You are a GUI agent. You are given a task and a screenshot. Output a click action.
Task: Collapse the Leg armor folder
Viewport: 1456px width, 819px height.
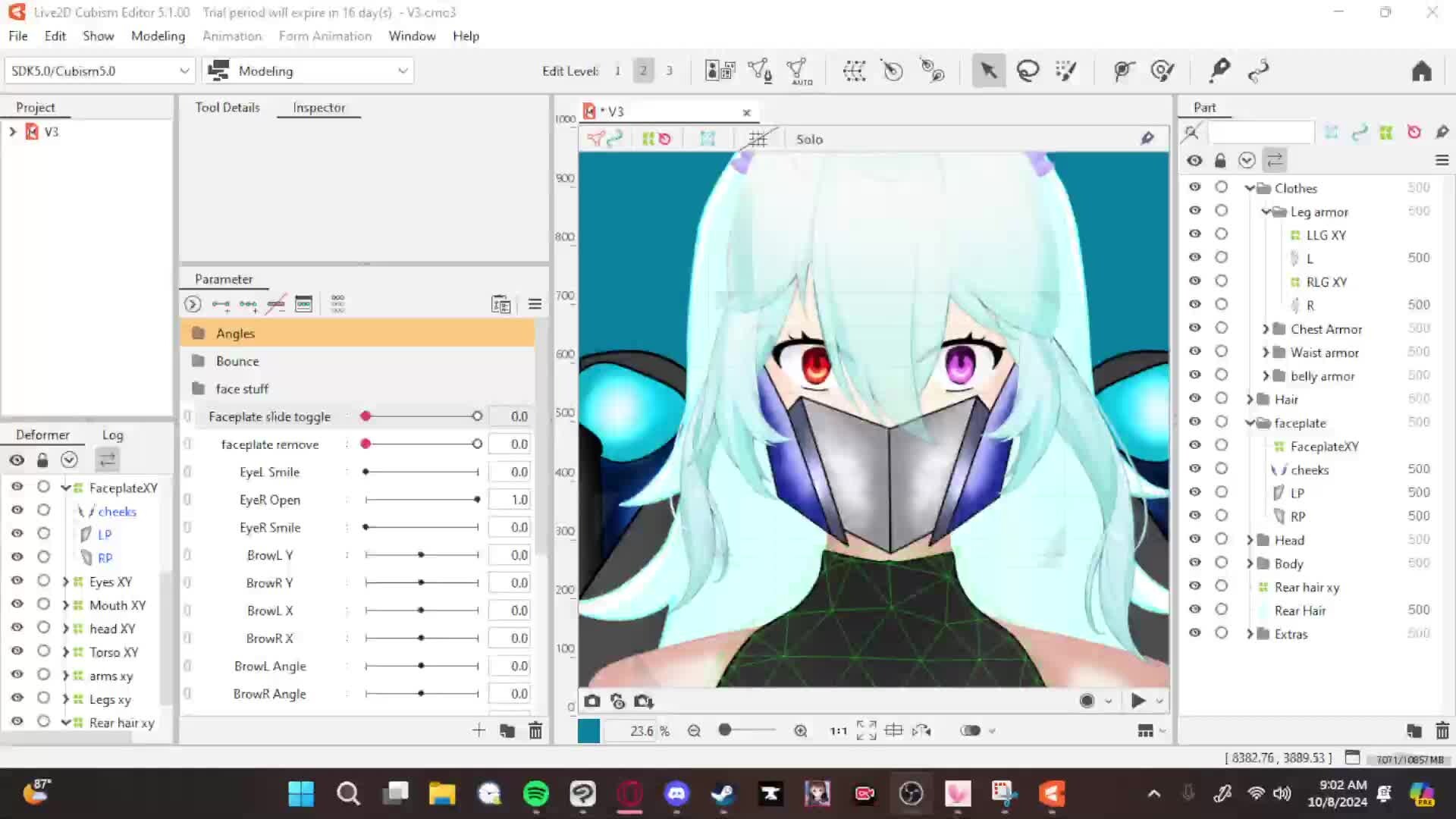(1265, 212)
